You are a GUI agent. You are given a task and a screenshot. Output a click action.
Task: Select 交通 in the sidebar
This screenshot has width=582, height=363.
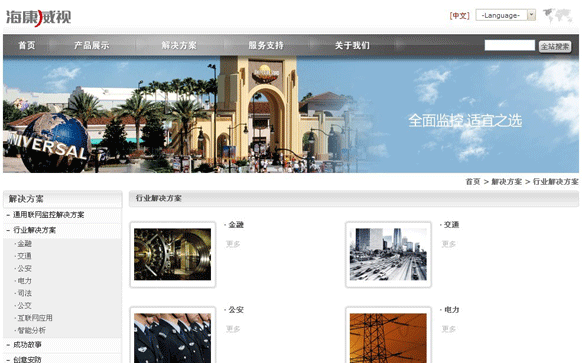coord(24,256)
